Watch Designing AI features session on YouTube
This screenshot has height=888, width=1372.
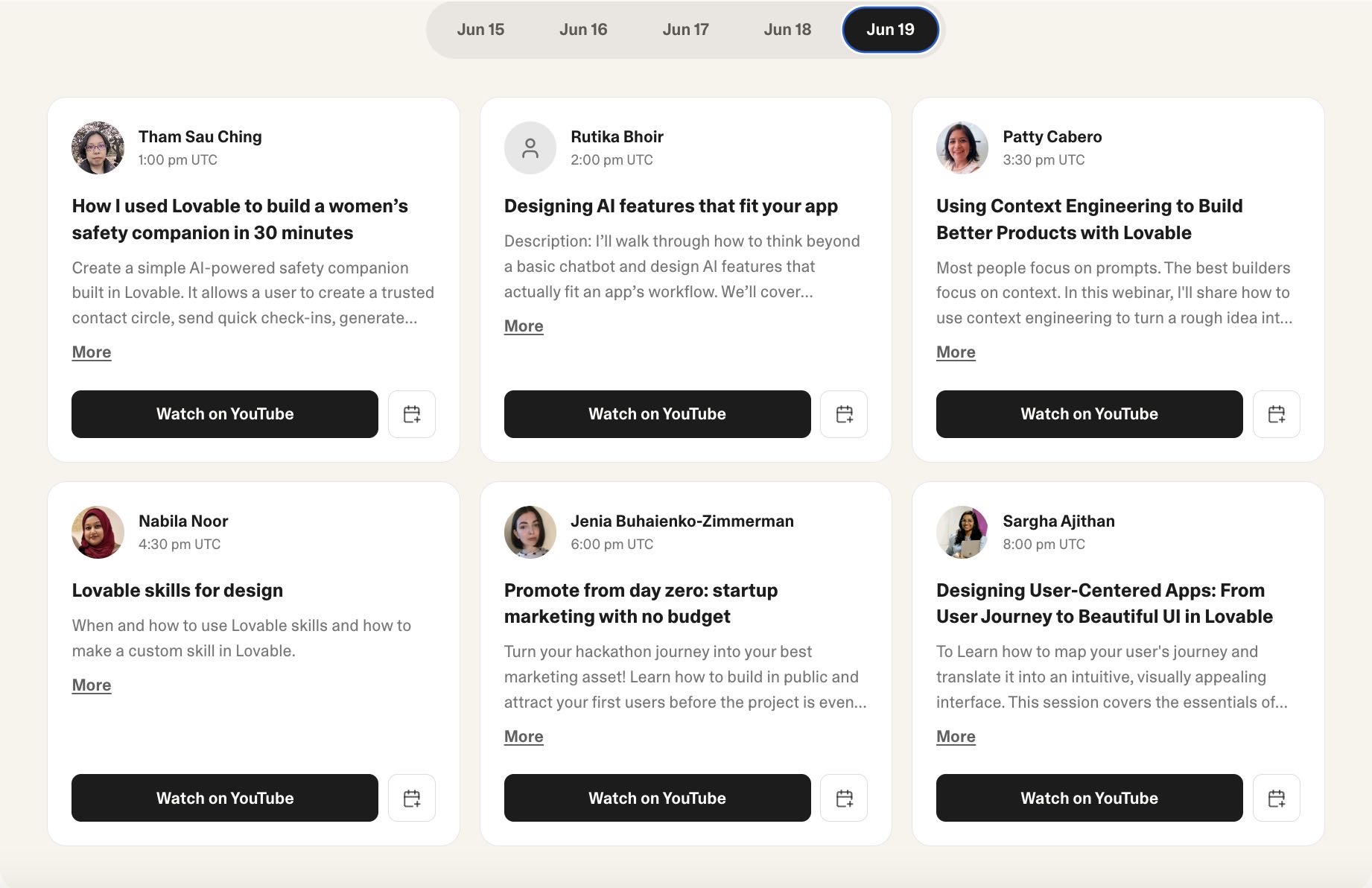(658, 414)
